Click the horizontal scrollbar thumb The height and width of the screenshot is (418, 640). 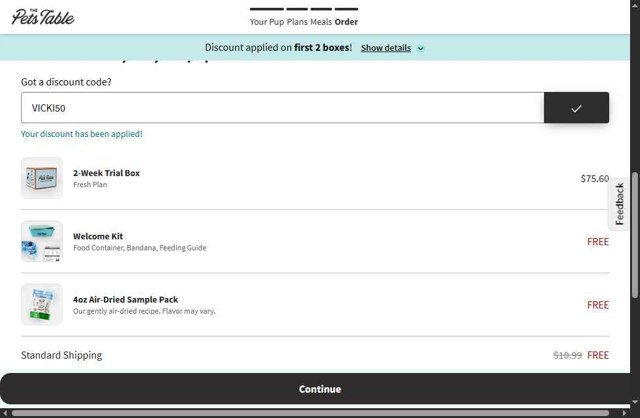coord(310,413)
